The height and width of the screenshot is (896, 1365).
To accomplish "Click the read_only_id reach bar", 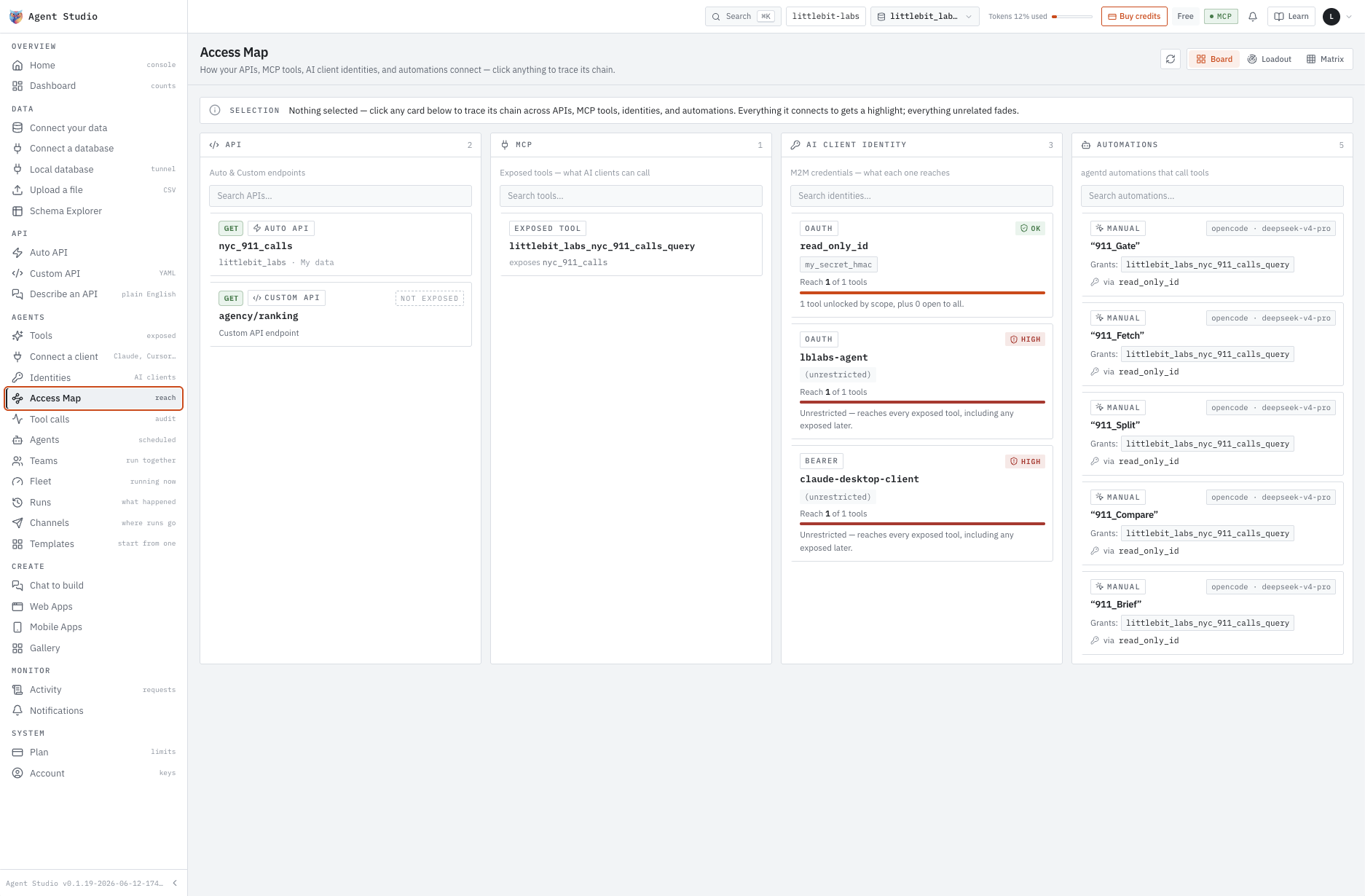I will pyautogui.click(x=922, y=293).
